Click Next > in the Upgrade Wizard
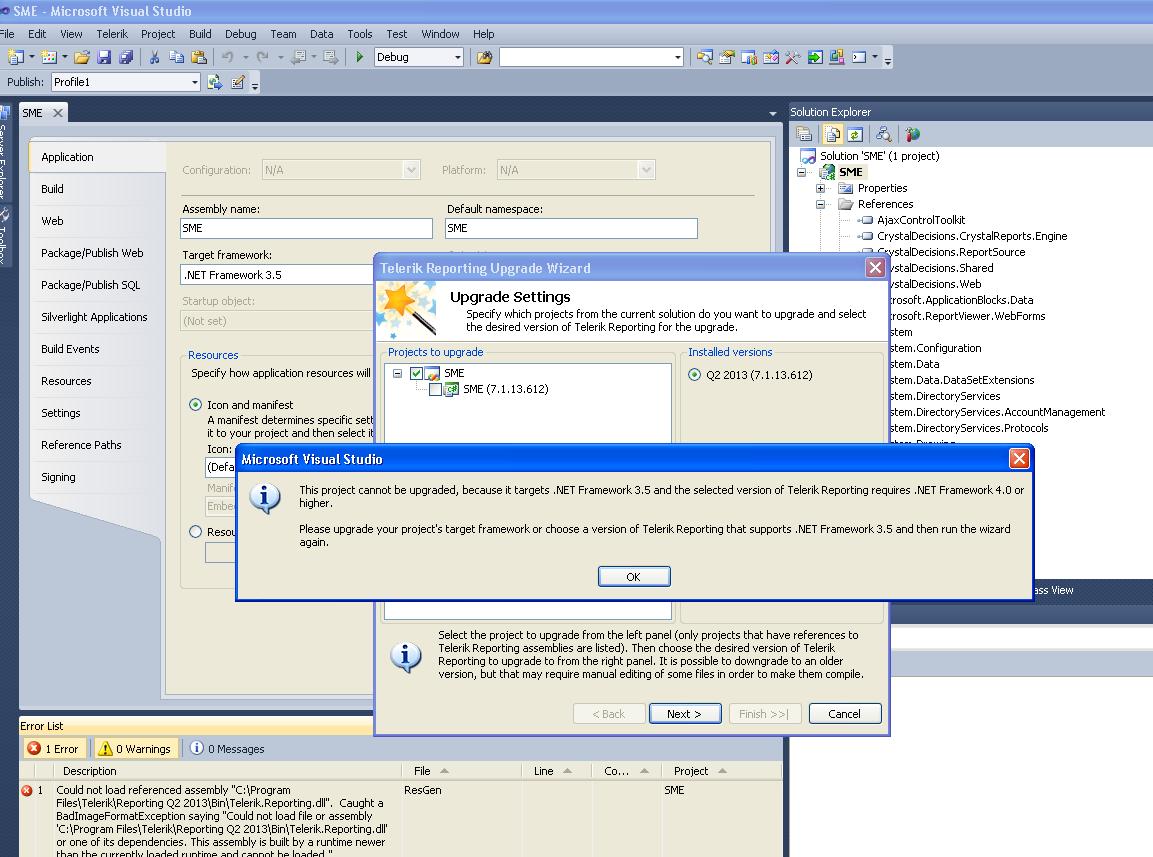The image size is (1153, 857). (685, 714)
